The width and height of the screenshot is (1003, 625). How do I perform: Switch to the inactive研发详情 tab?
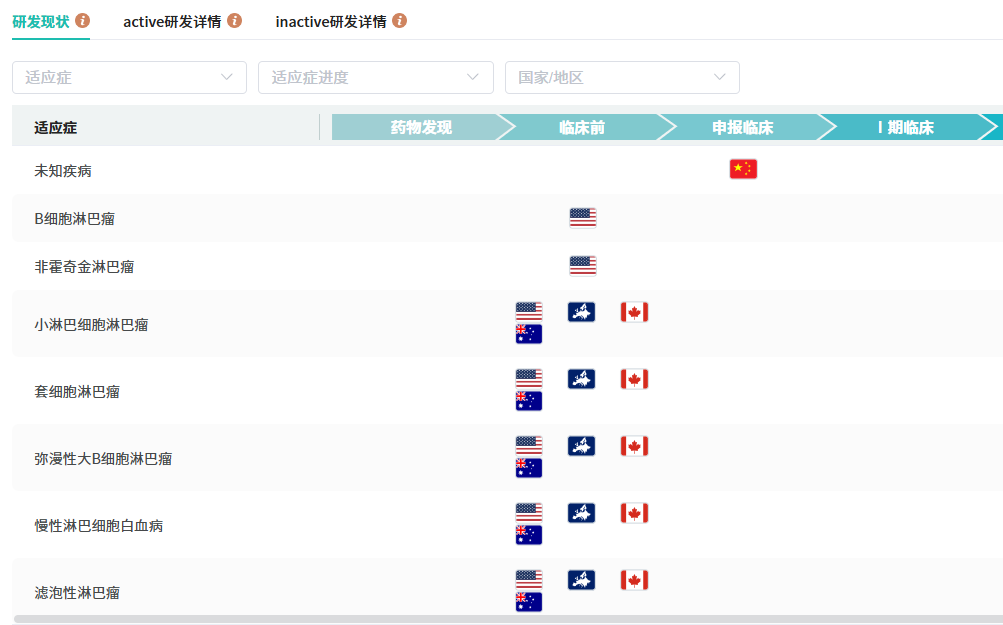tap(331, 22)
